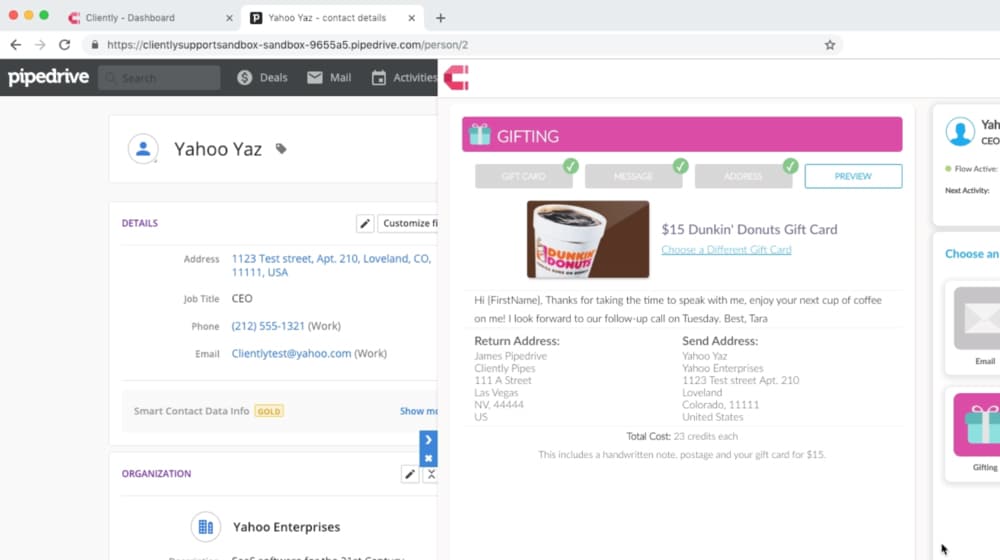This screenshot has width=1000, height=560.
Task: Click the Cliently logo in the side panel
Action: point(456,78)
